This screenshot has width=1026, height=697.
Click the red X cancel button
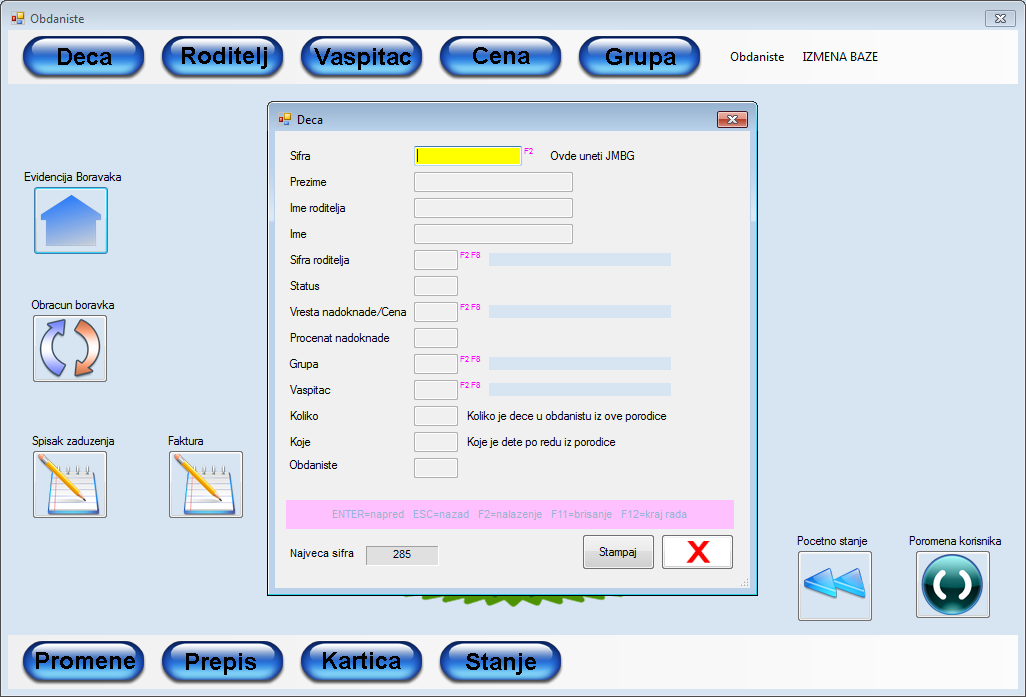[x=697, y=552]
